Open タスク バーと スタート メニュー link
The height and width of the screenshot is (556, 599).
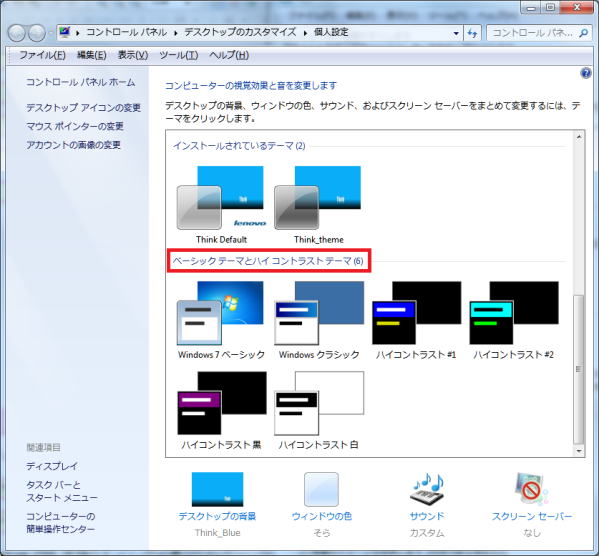pos(62,491)
